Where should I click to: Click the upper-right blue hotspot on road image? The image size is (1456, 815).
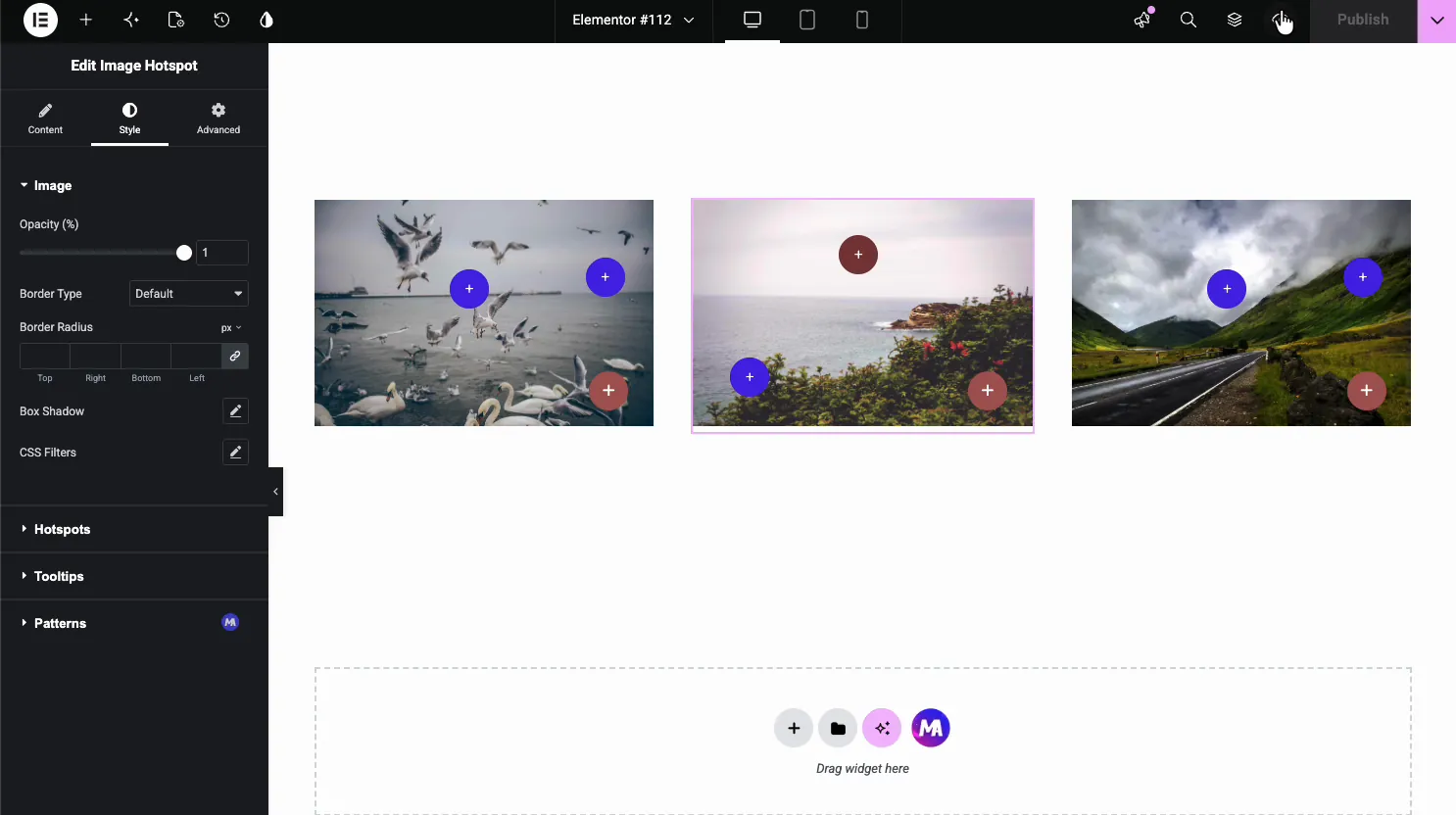point(1363,277)
